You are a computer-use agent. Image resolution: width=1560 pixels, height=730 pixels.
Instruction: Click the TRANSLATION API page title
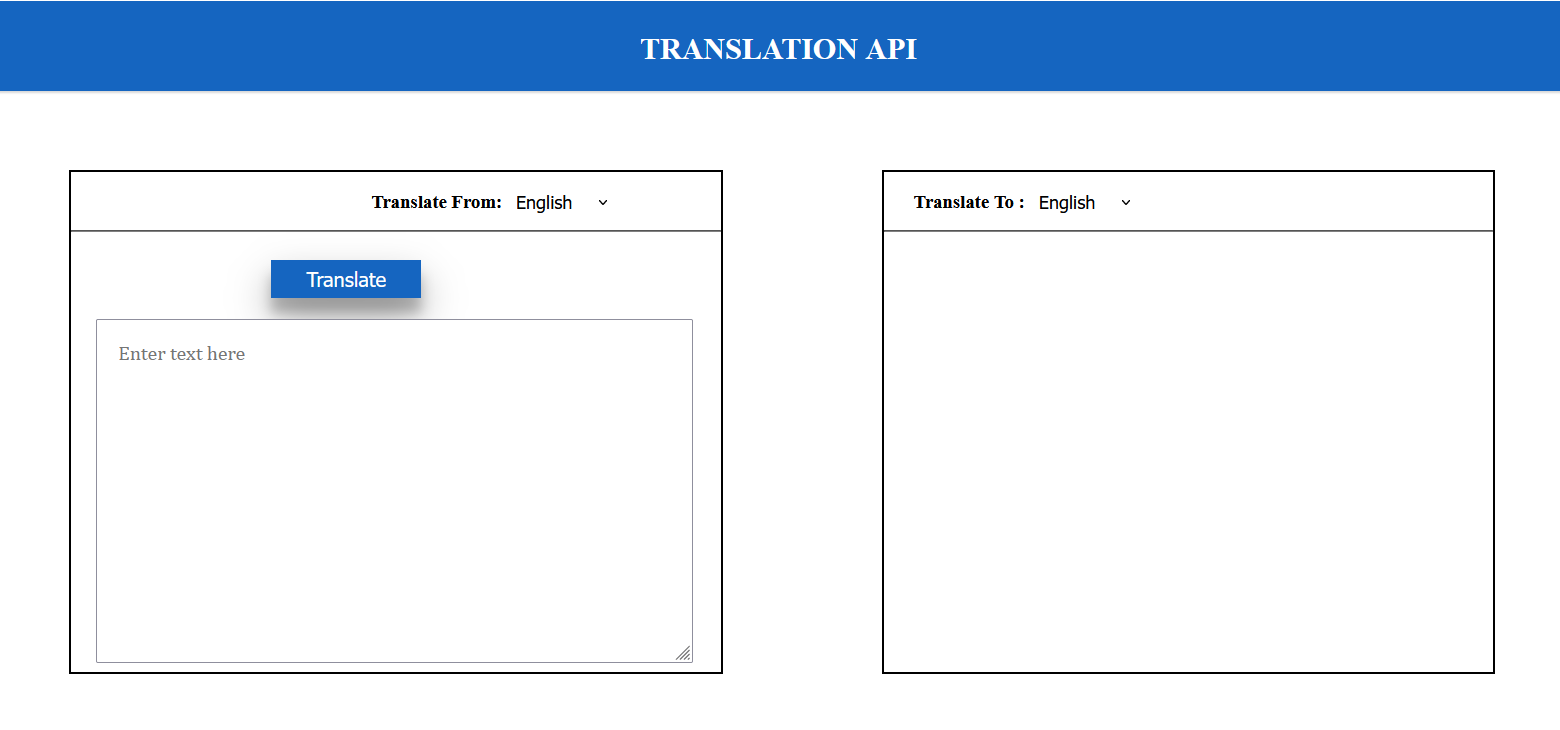coord(779,48)
